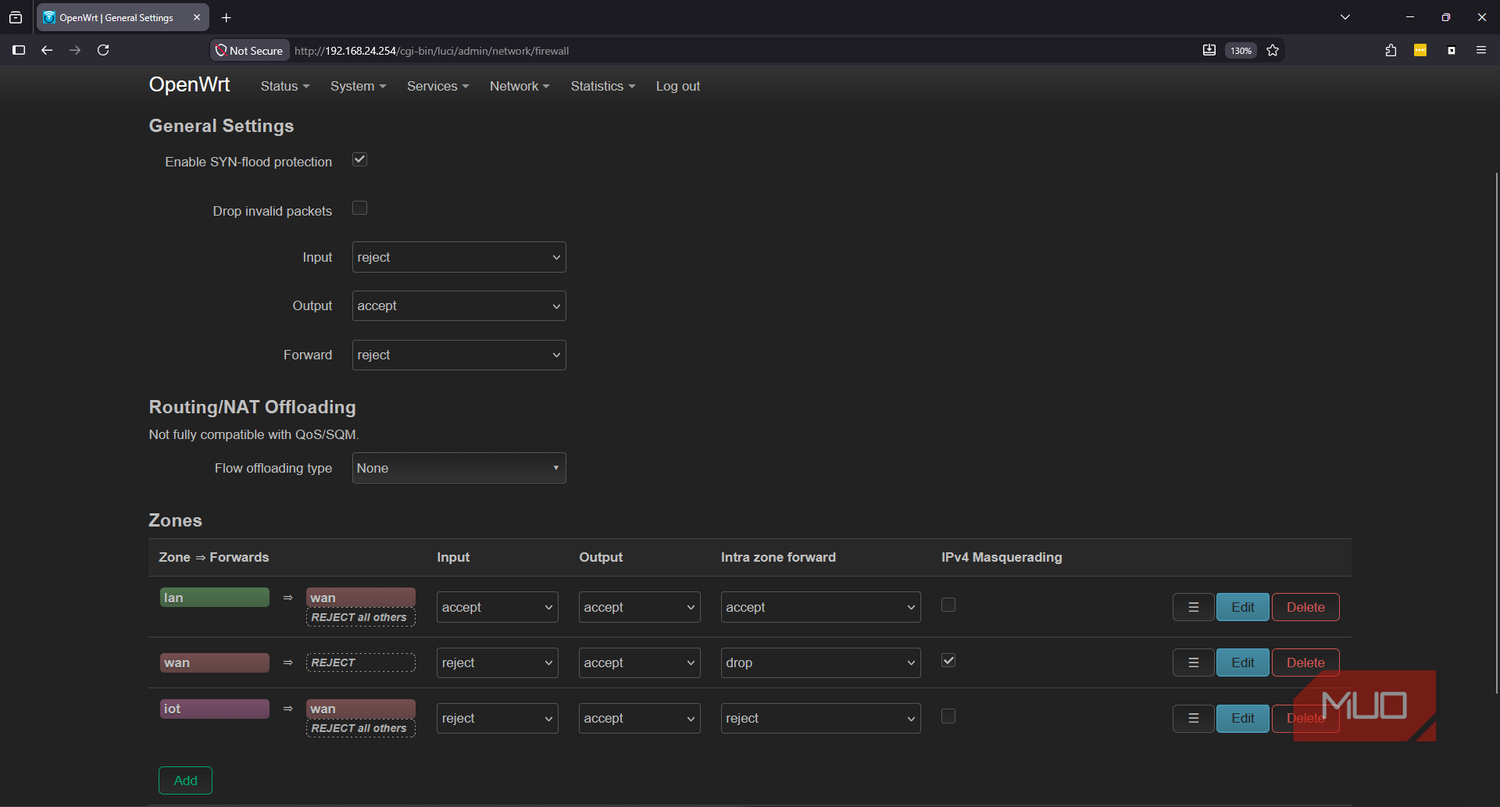Click the OpenWrt brand link
The height and width of the screenshot is (807, 1500).
[x=189, y=85]
